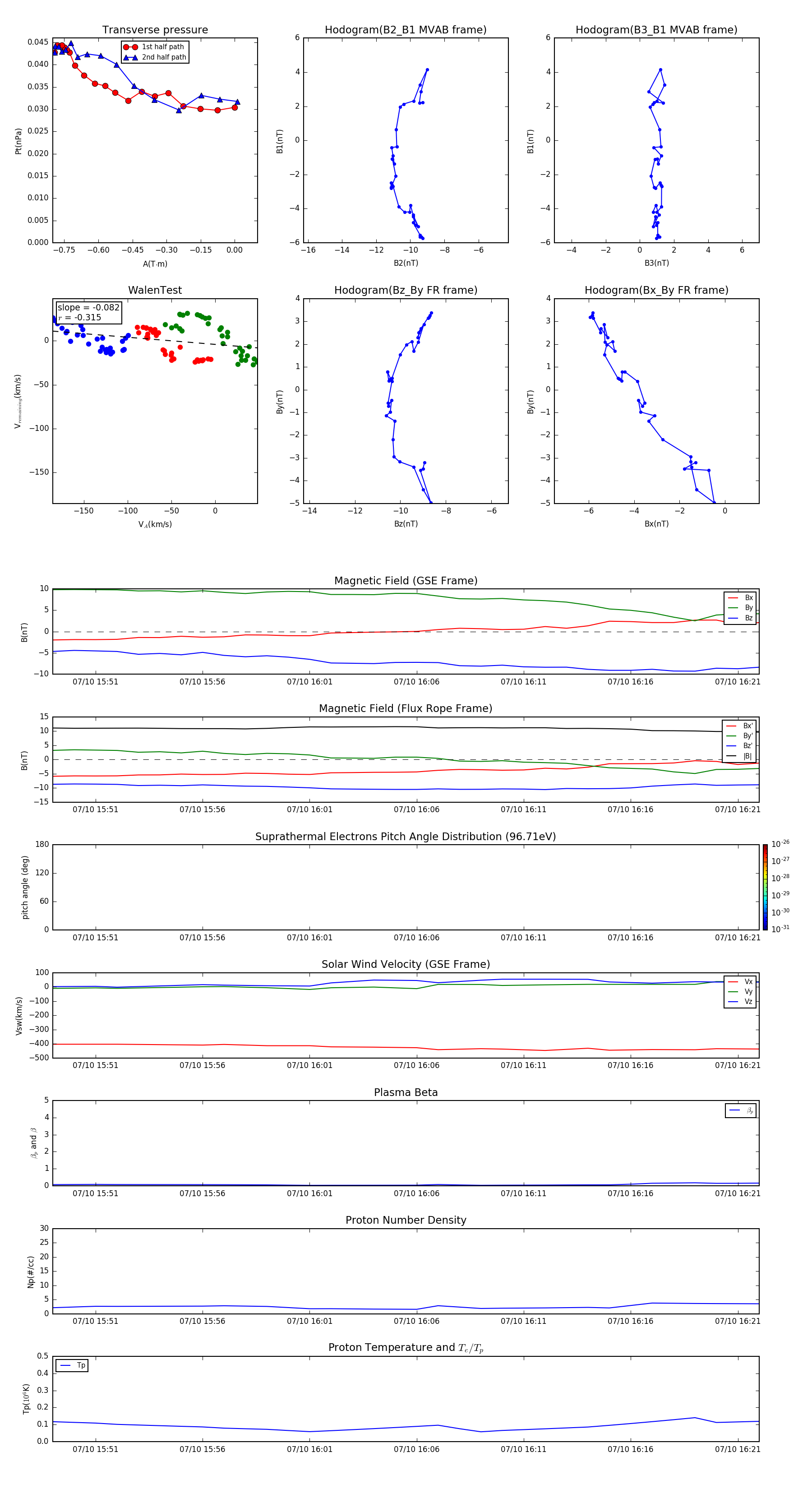Screen dimensions: 812x1489
Task: Click the 'WalenTest' plot title
Action: pos(155,290)
